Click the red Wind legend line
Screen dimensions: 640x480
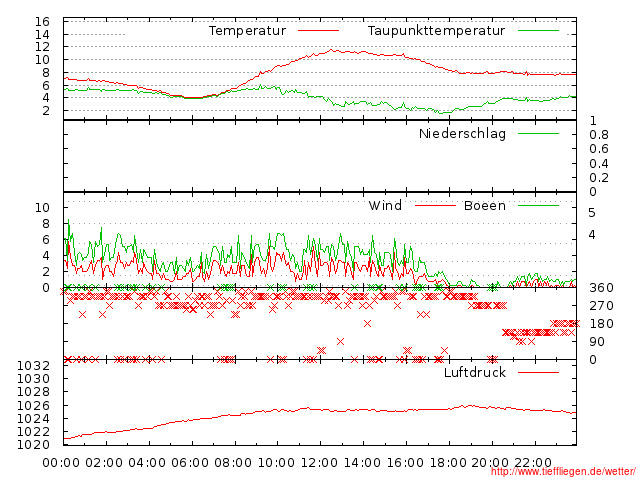(435, 205)
